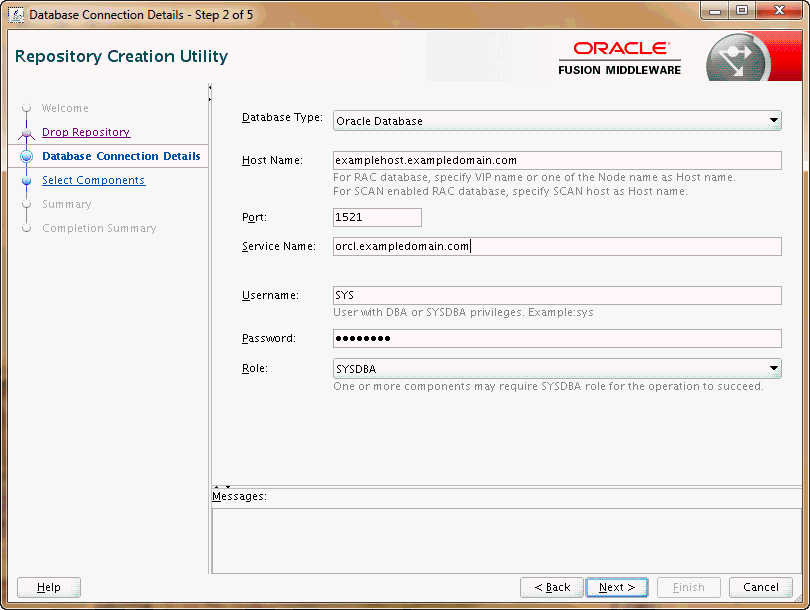This screenshot has height=610, width=810.
Task: Collapse the left navigation pane splitter arrows
Action: [x=210, y=93]
